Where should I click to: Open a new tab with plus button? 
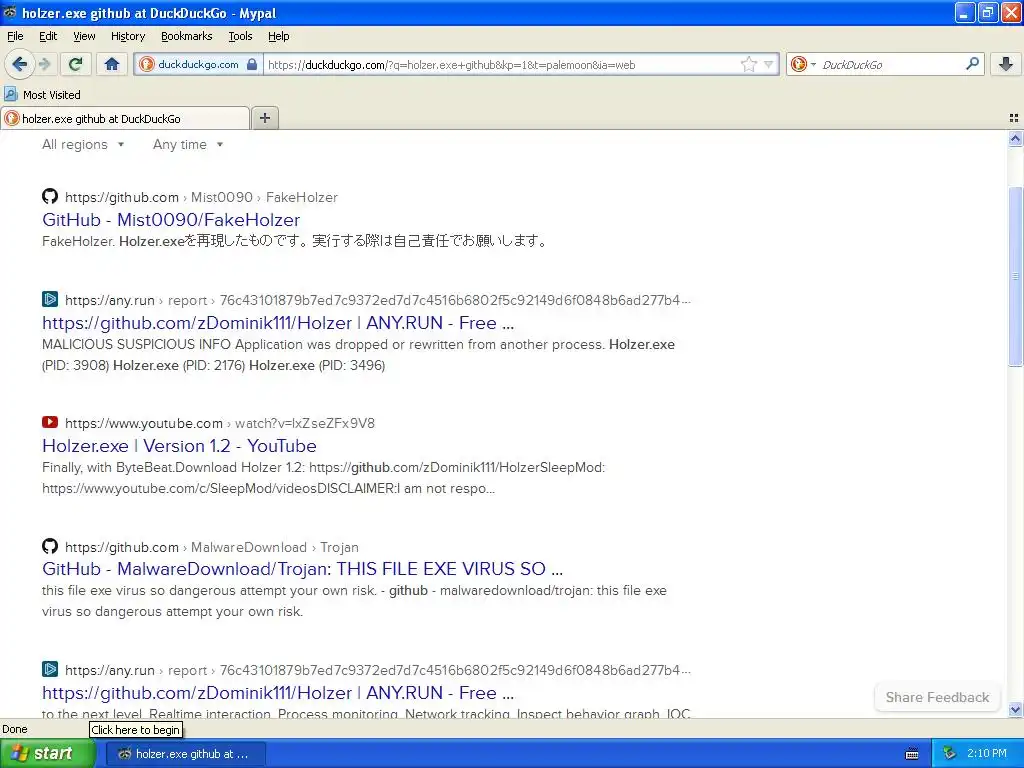[x=265, y=118]
